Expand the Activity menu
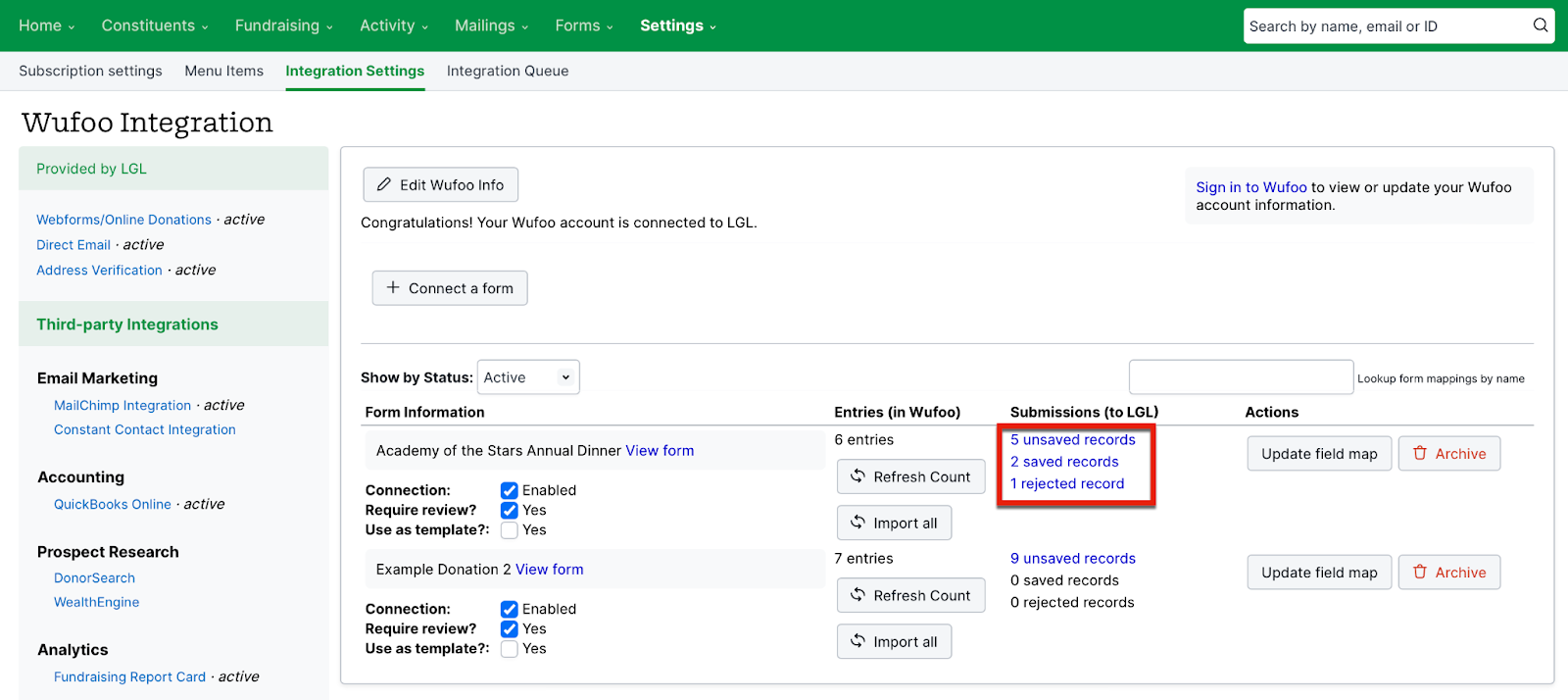 pos(394,25)
